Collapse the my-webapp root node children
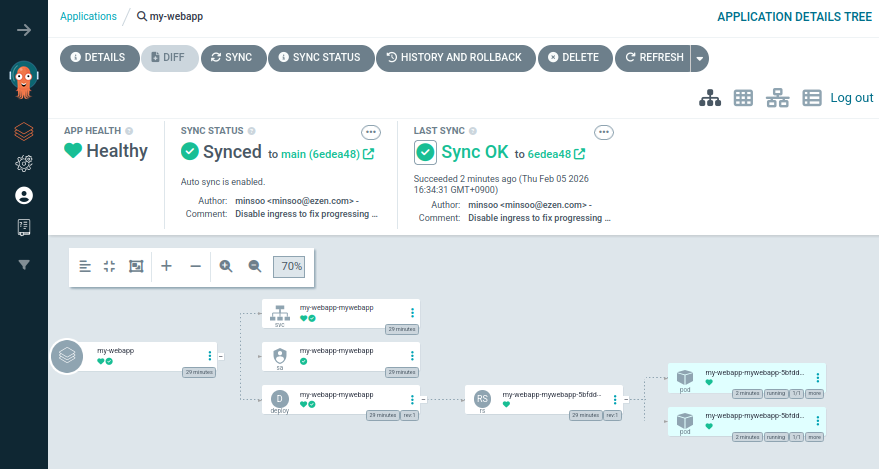Viewport: 879px width, 469px height. (221, 356)
